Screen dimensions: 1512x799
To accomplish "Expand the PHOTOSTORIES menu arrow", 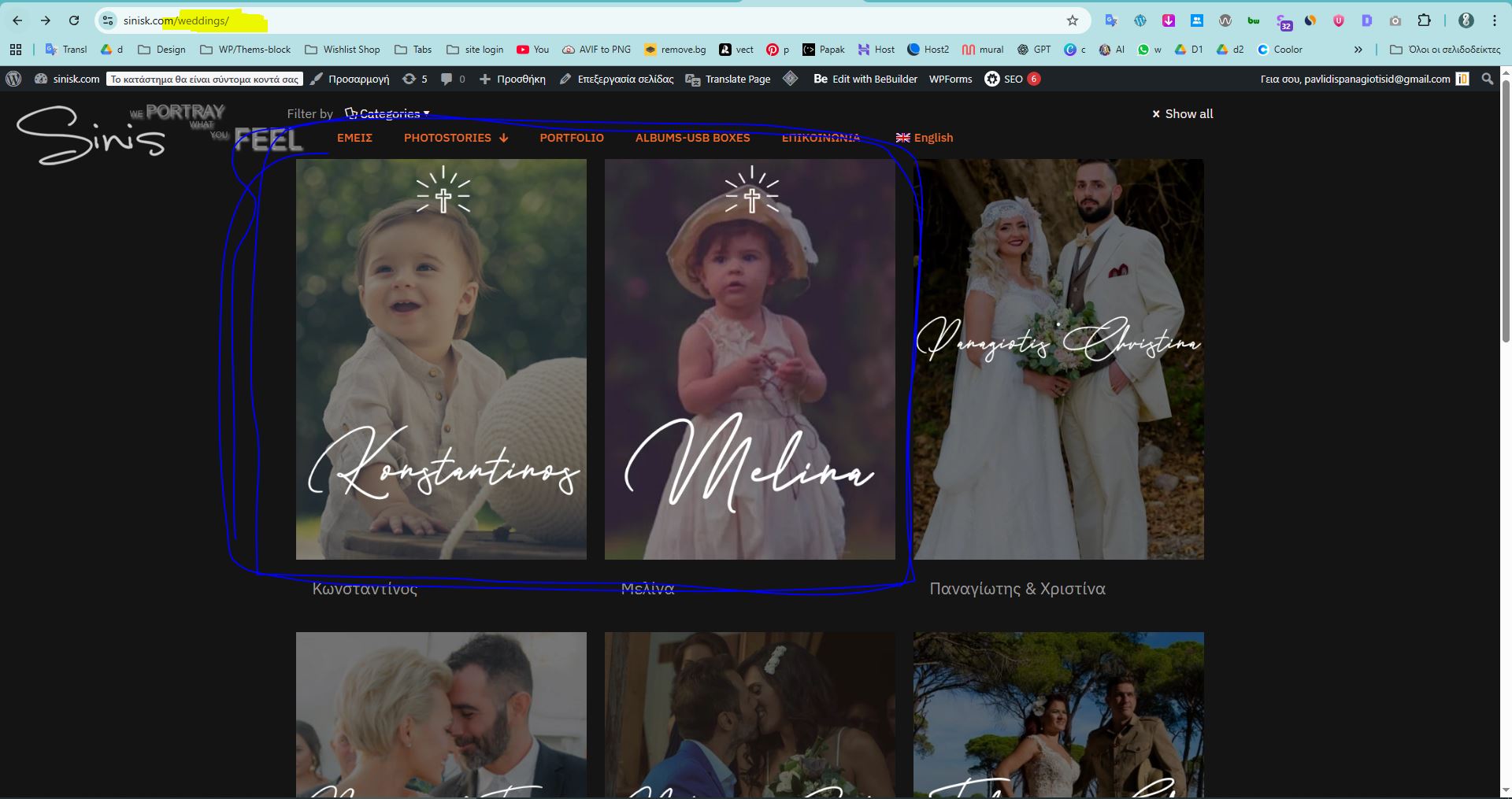I will point(504,138).
